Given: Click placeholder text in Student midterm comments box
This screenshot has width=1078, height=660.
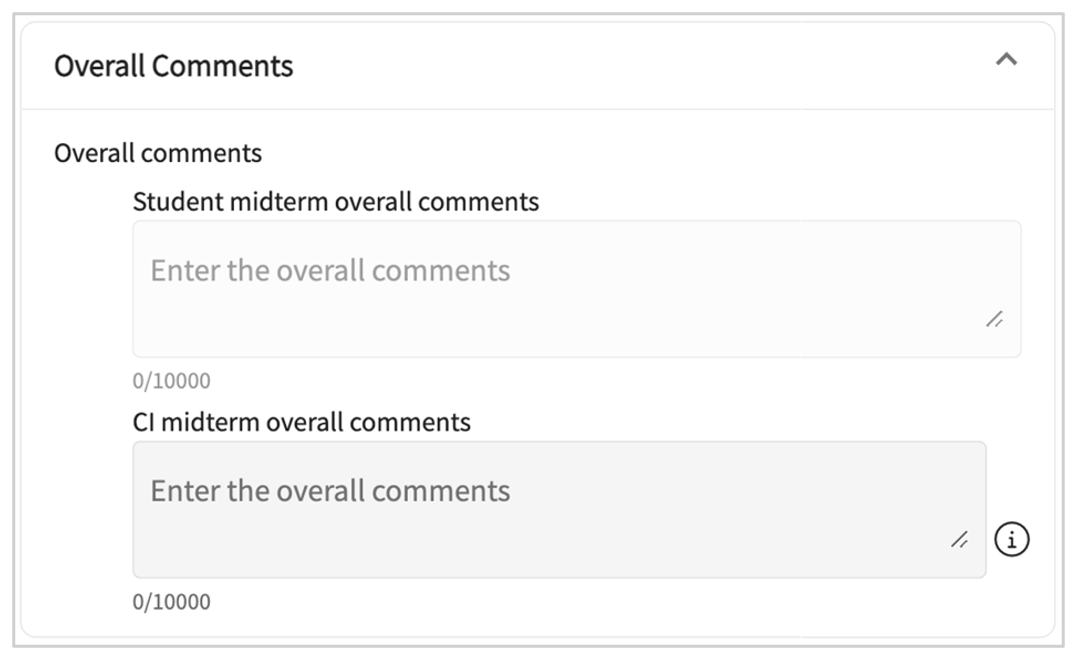Looking at the screenshot, I should 330,270.
